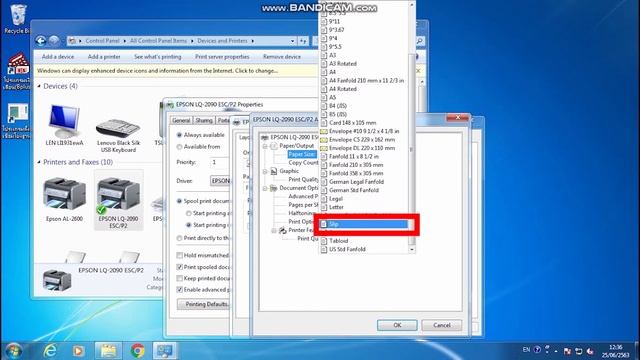
Task: Click All Control Panel Items breadcrumb
Action: 158,41
